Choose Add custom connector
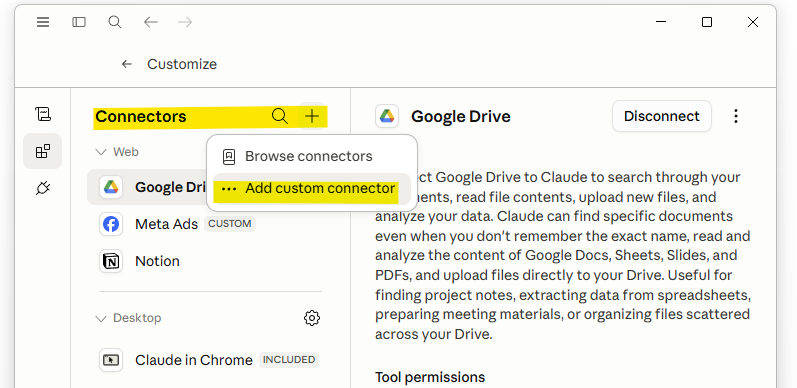This screenshot has width=797, height=388. 312,189
